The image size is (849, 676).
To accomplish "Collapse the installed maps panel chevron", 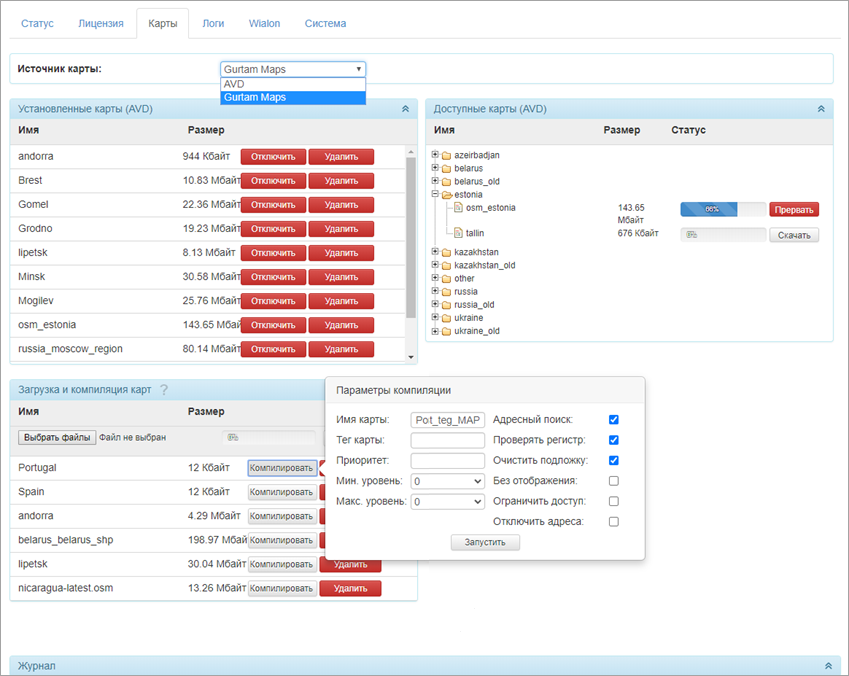I will coord(405,109).
